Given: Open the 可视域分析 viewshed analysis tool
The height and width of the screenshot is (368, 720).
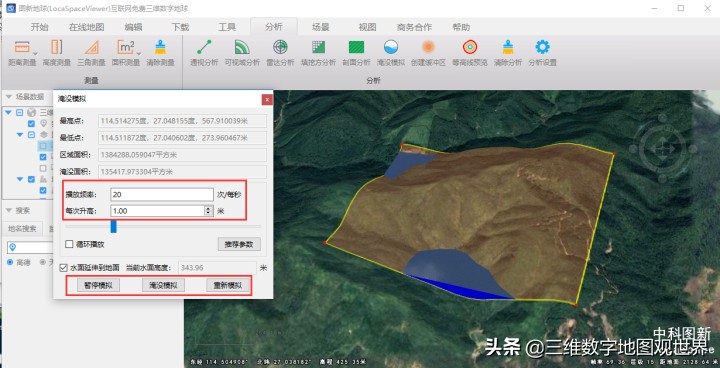Looking at the screenshot, I should coord(242,53).
